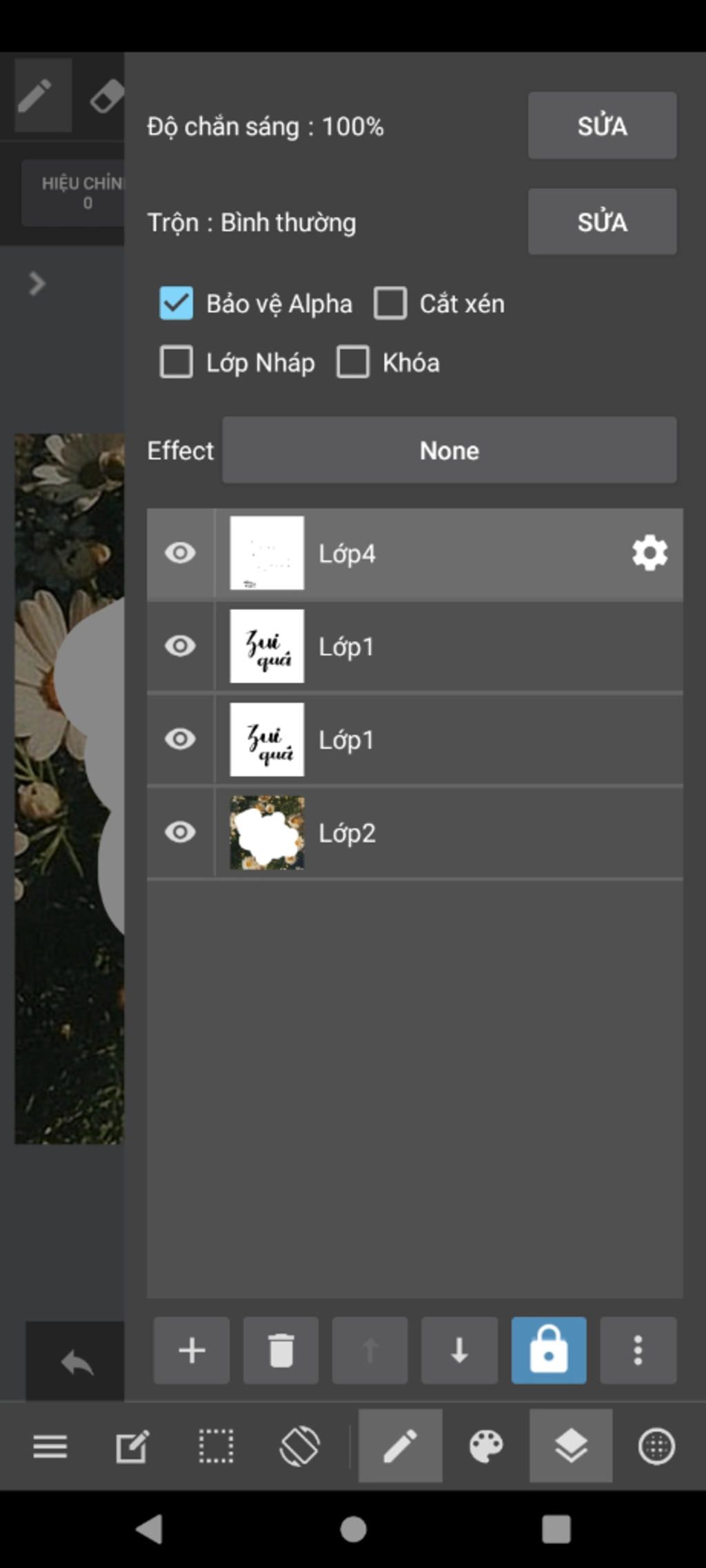Tap the canvas rotate icon
This screenshot has height=1568, width=706.
(x=300, y=1445)
